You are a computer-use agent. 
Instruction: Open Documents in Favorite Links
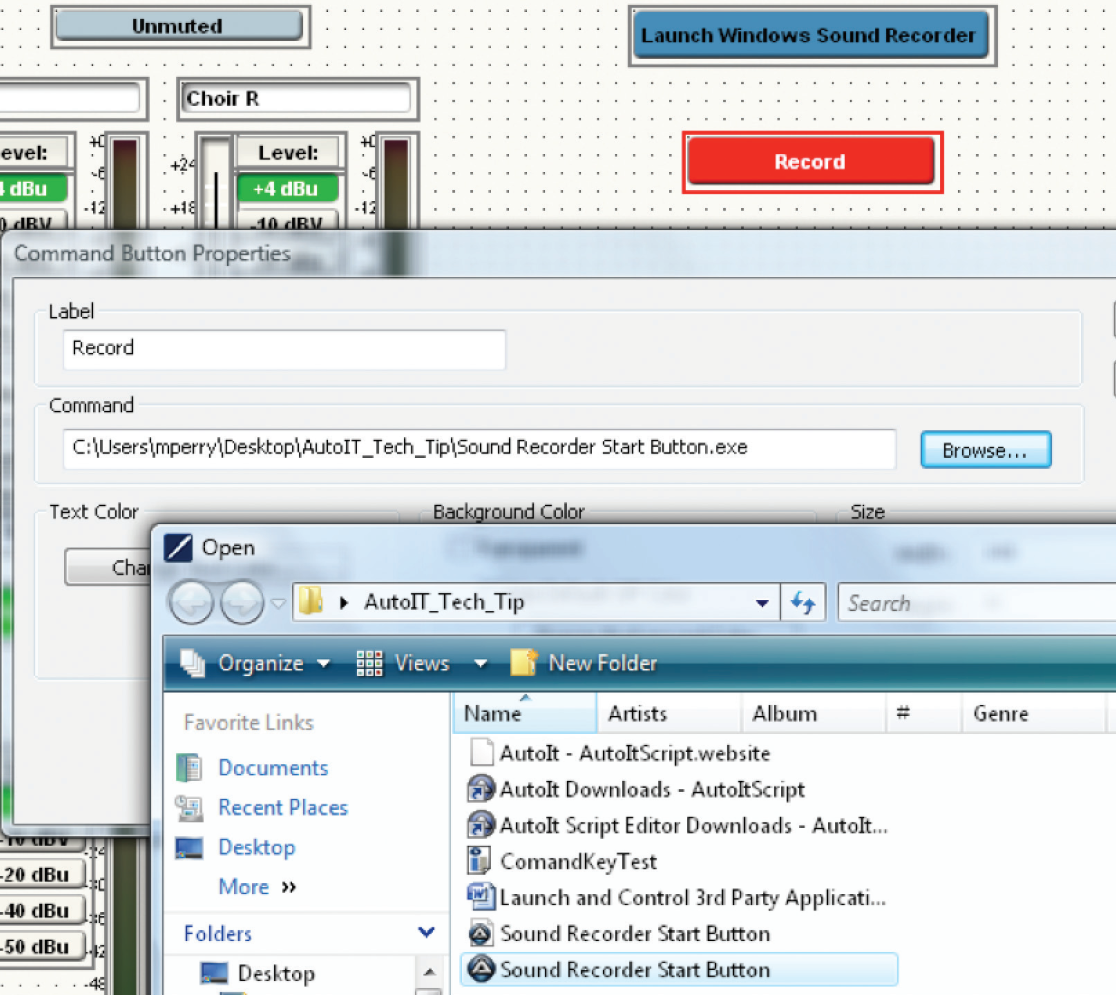tap(273, 768)
